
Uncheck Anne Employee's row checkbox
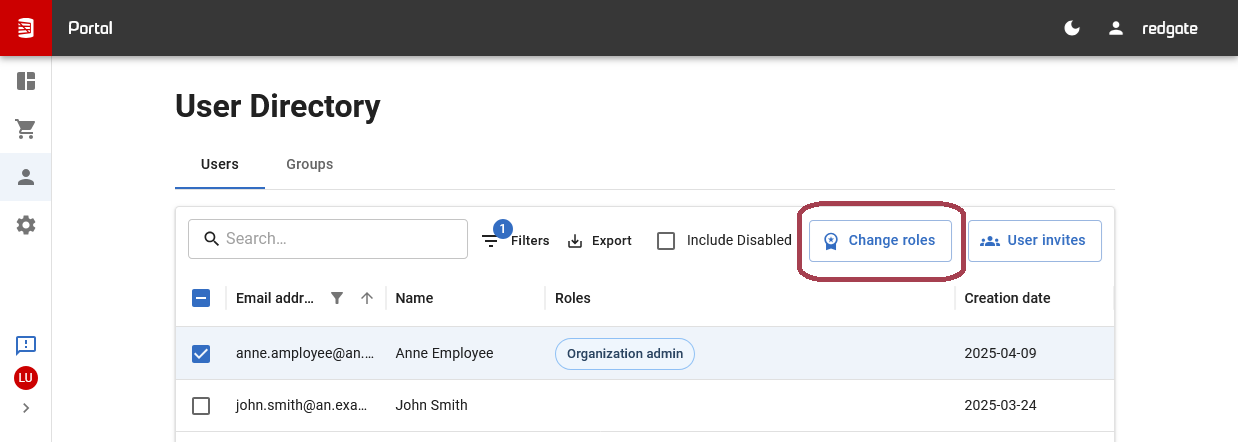[x=201, y=353]
